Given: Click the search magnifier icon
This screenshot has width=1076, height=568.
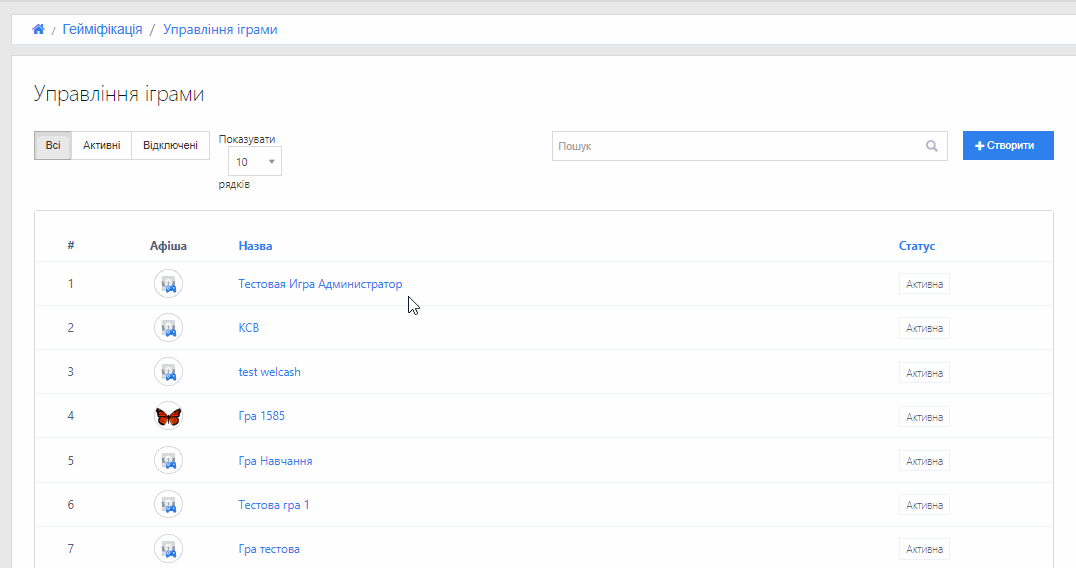Looking at the screenshot, I should (932, 146).
